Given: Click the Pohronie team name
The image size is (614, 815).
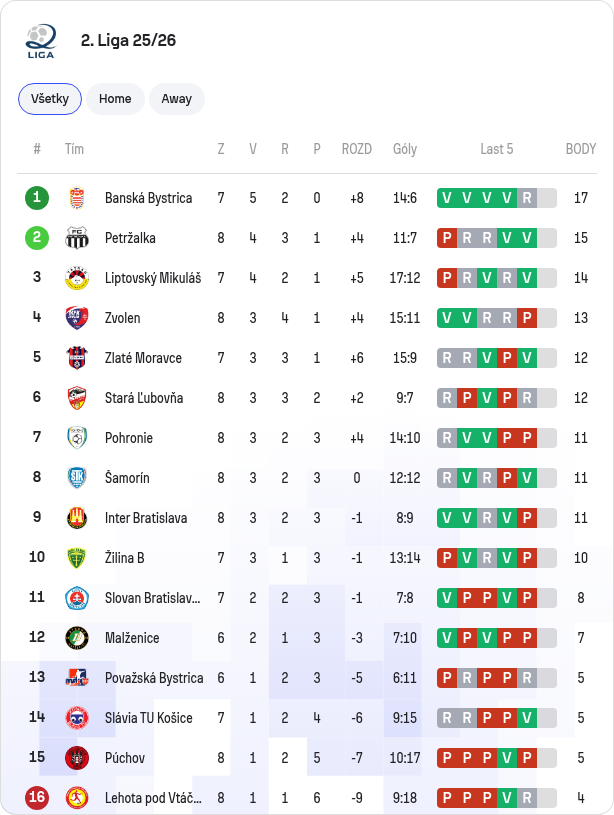Looking at the screenshot, I should 129,438.
